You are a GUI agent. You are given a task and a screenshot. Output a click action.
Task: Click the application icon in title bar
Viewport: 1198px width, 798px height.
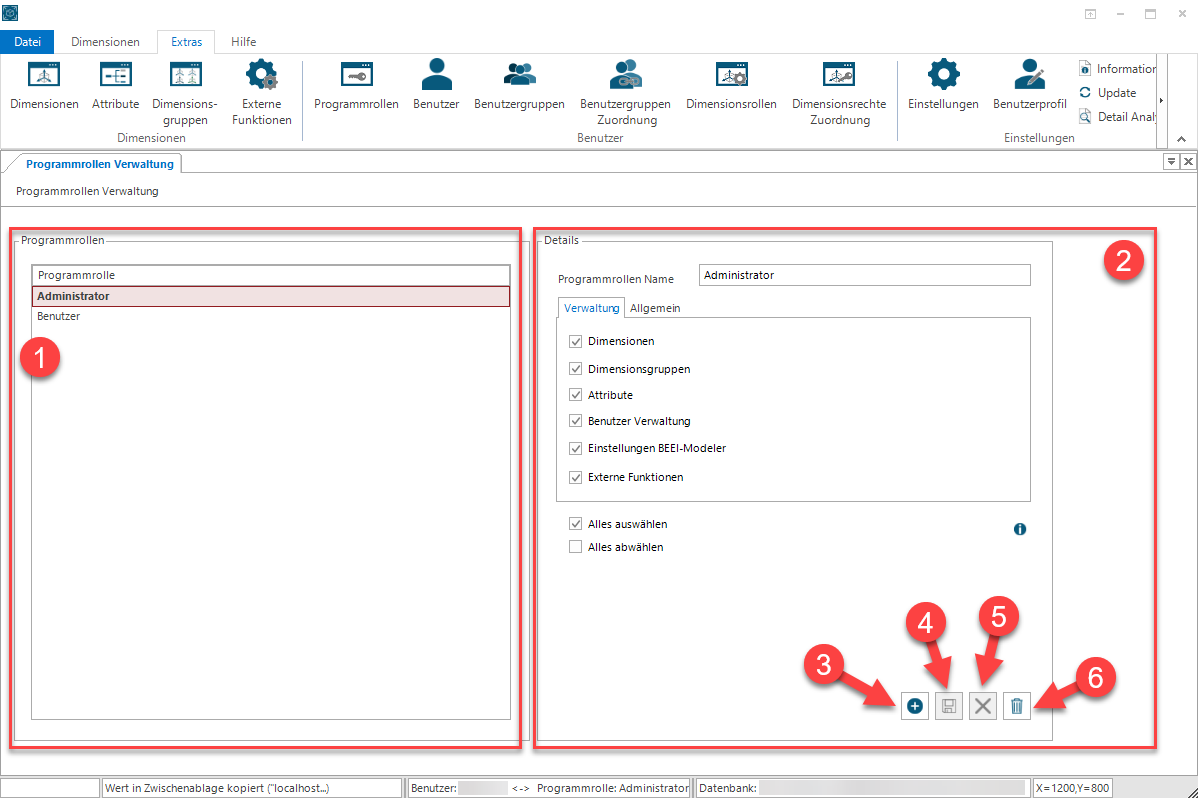point(10,13)
